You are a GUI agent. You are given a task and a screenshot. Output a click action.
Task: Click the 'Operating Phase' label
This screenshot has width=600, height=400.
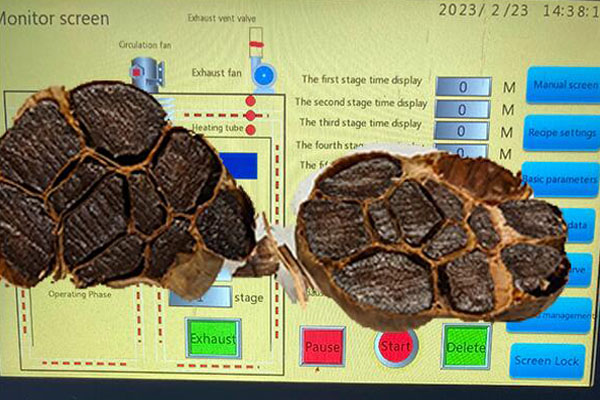pyautogui.click(x=80, y=294)
